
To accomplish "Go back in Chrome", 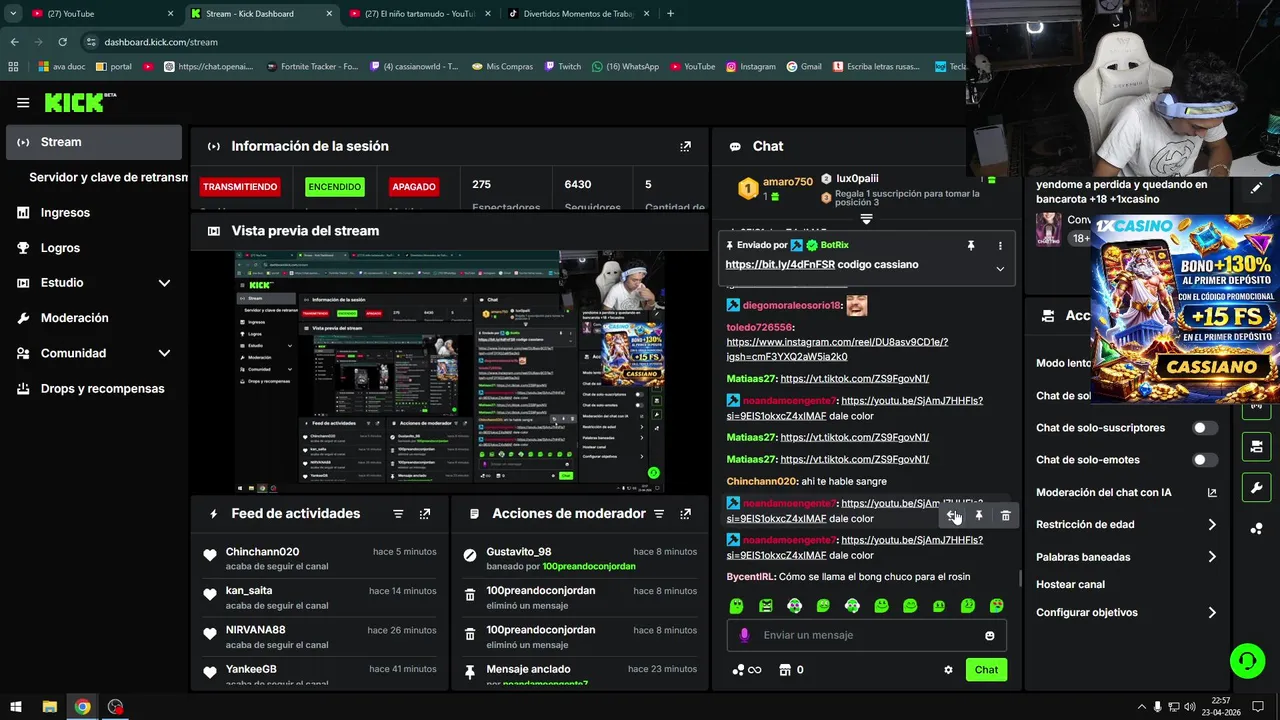I will point(14,42).
